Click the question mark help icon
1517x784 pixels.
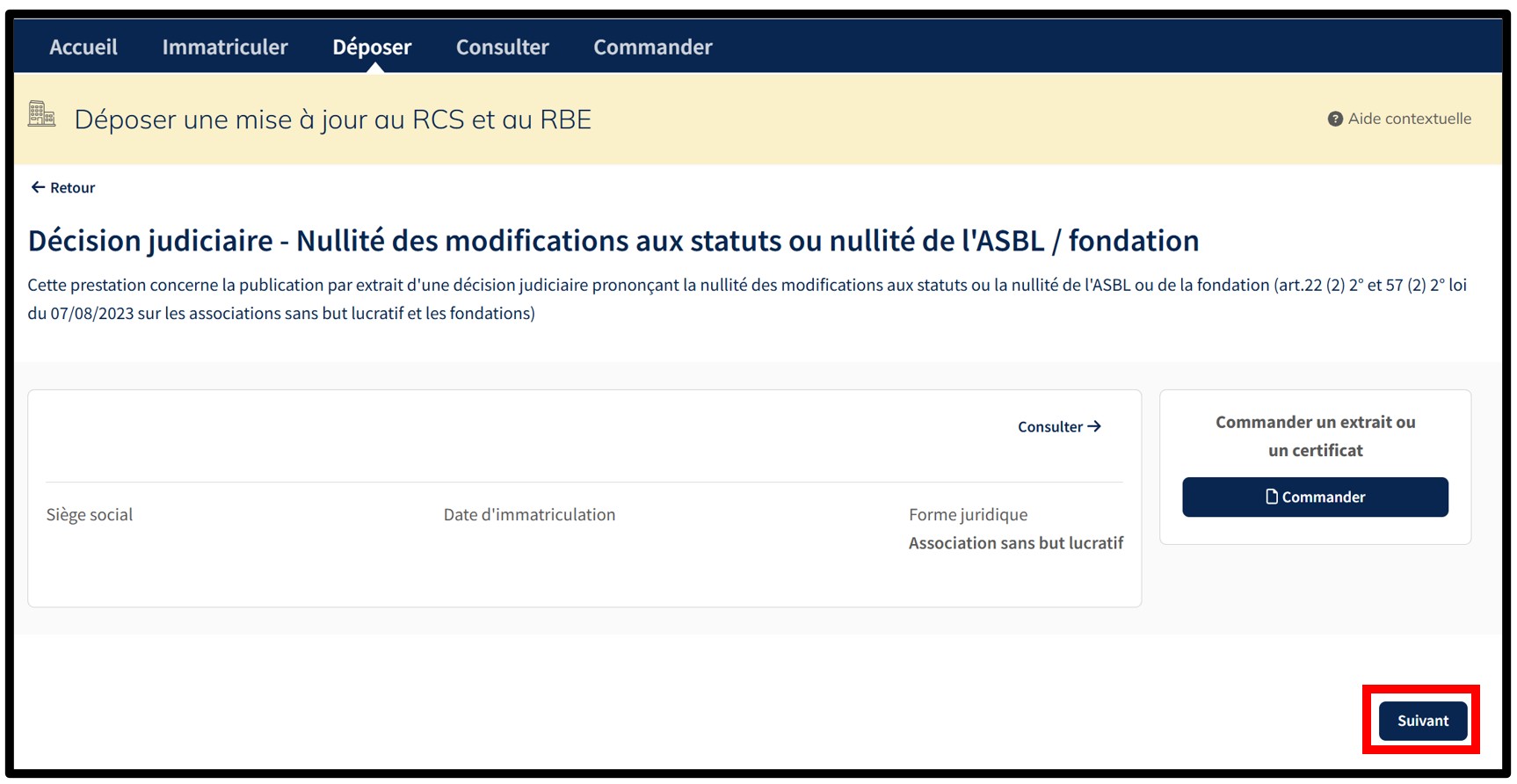[1334, 119]
